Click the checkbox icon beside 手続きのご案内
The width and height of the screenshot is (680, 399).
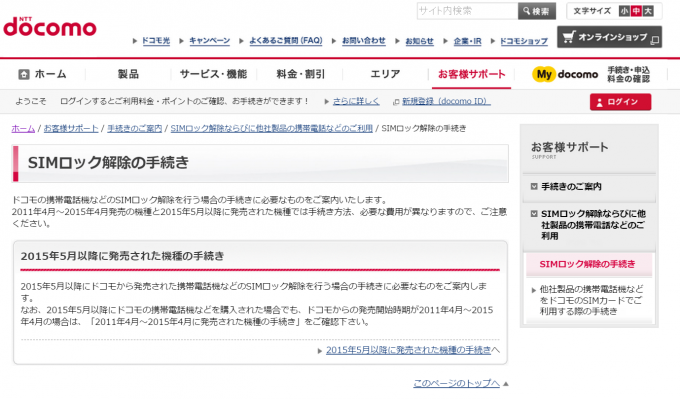pyautogui.click(x=534, y=186)
